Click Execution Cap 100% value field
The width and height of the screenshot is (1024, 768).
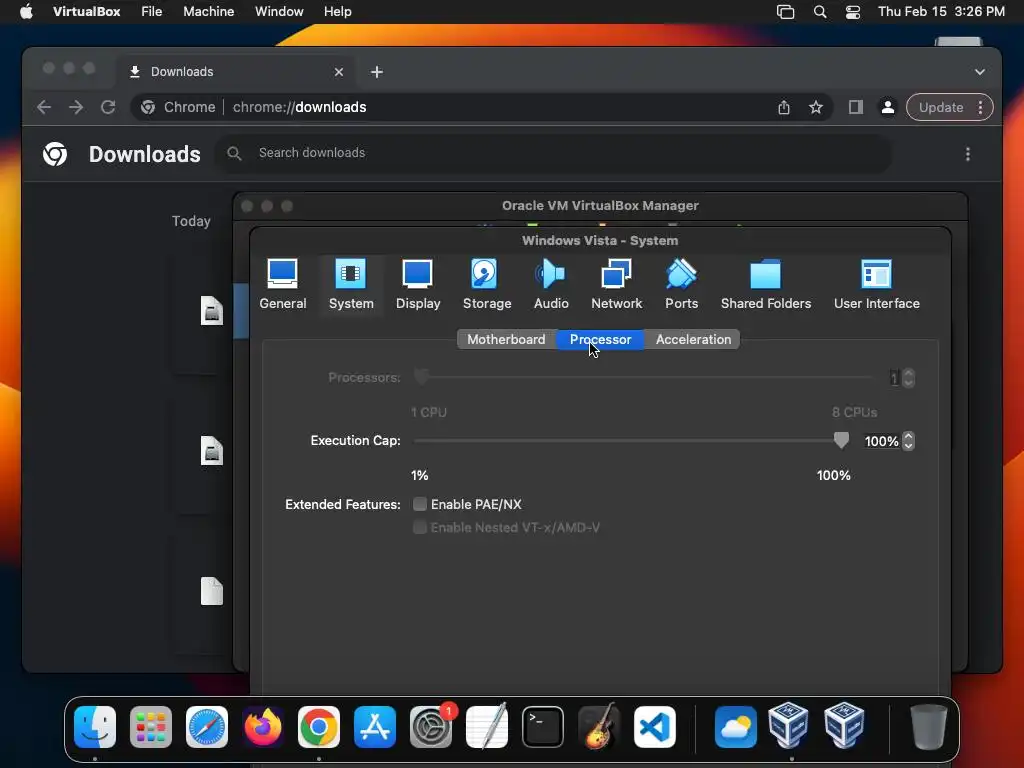click(881, 441)
